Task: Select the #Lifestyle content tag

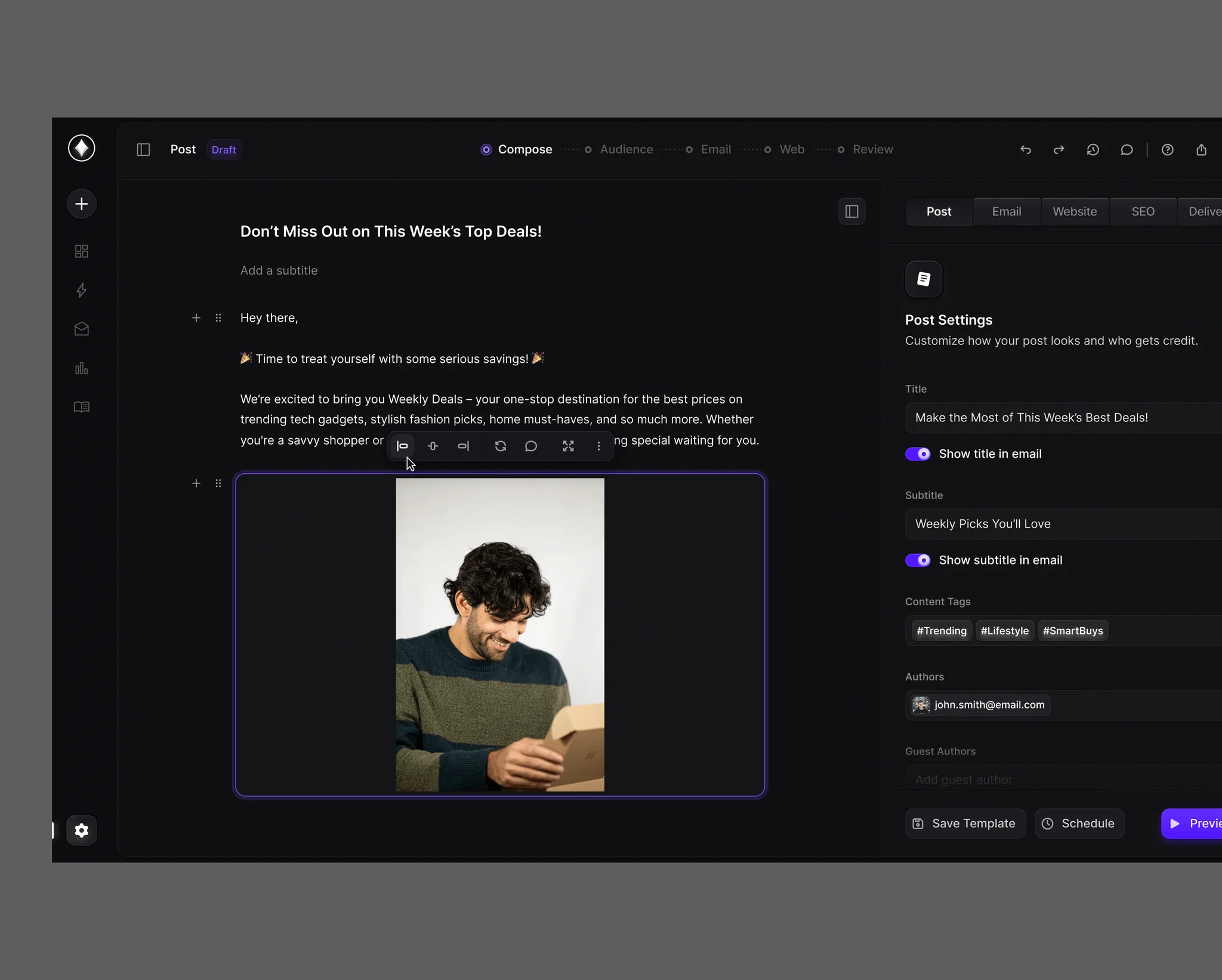Action: point(1005,631)
